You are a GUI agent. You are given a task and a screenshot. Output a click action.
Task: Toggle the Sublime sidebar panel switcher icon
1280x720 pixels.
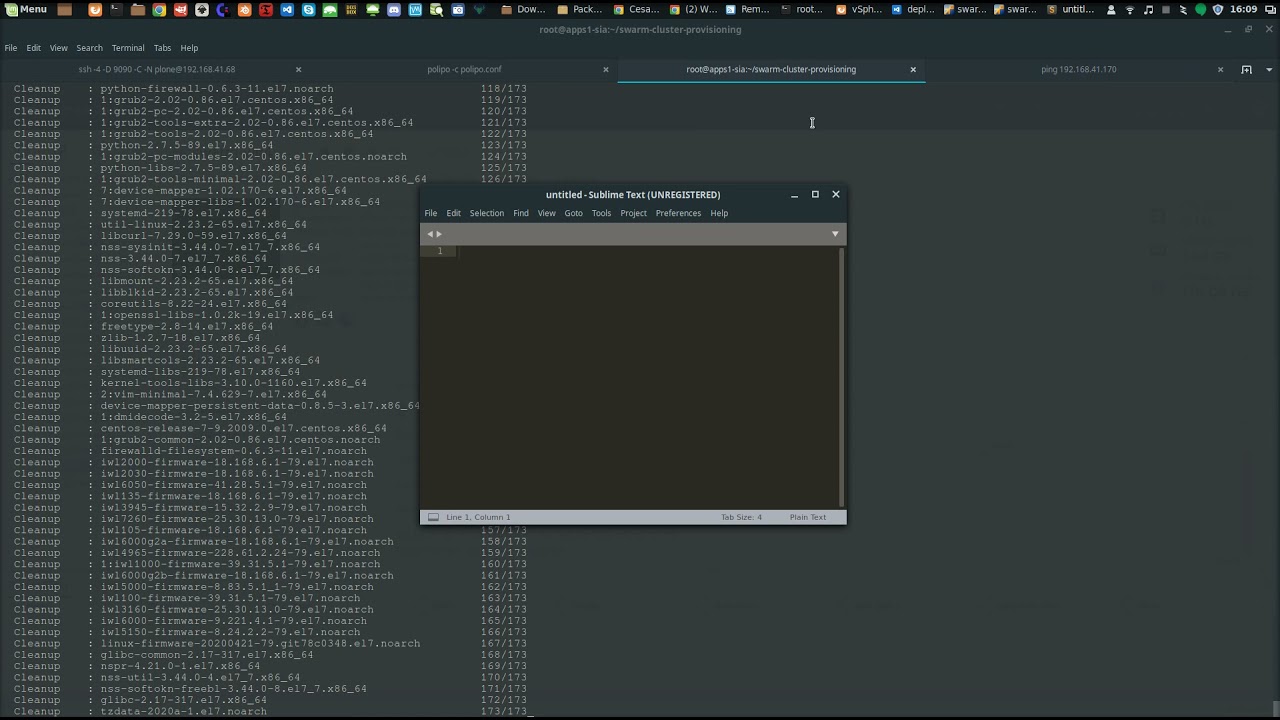click(x=433, y=517)
